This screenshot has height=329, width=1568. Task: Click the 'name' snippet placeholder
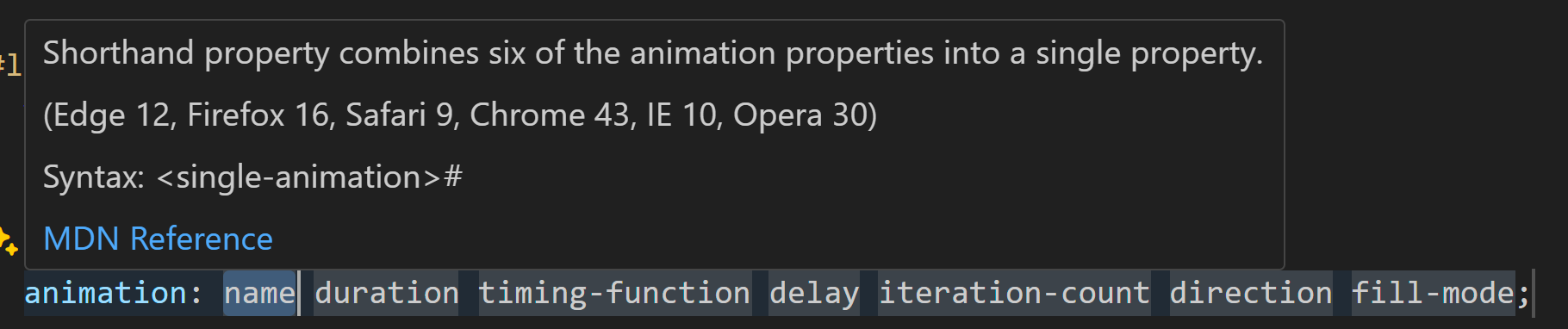(x=259, y=293)
